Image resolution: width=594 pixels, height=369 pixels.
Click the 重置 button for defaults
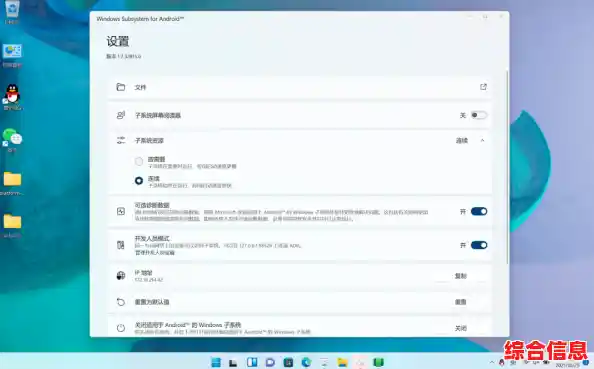[461, 302]
